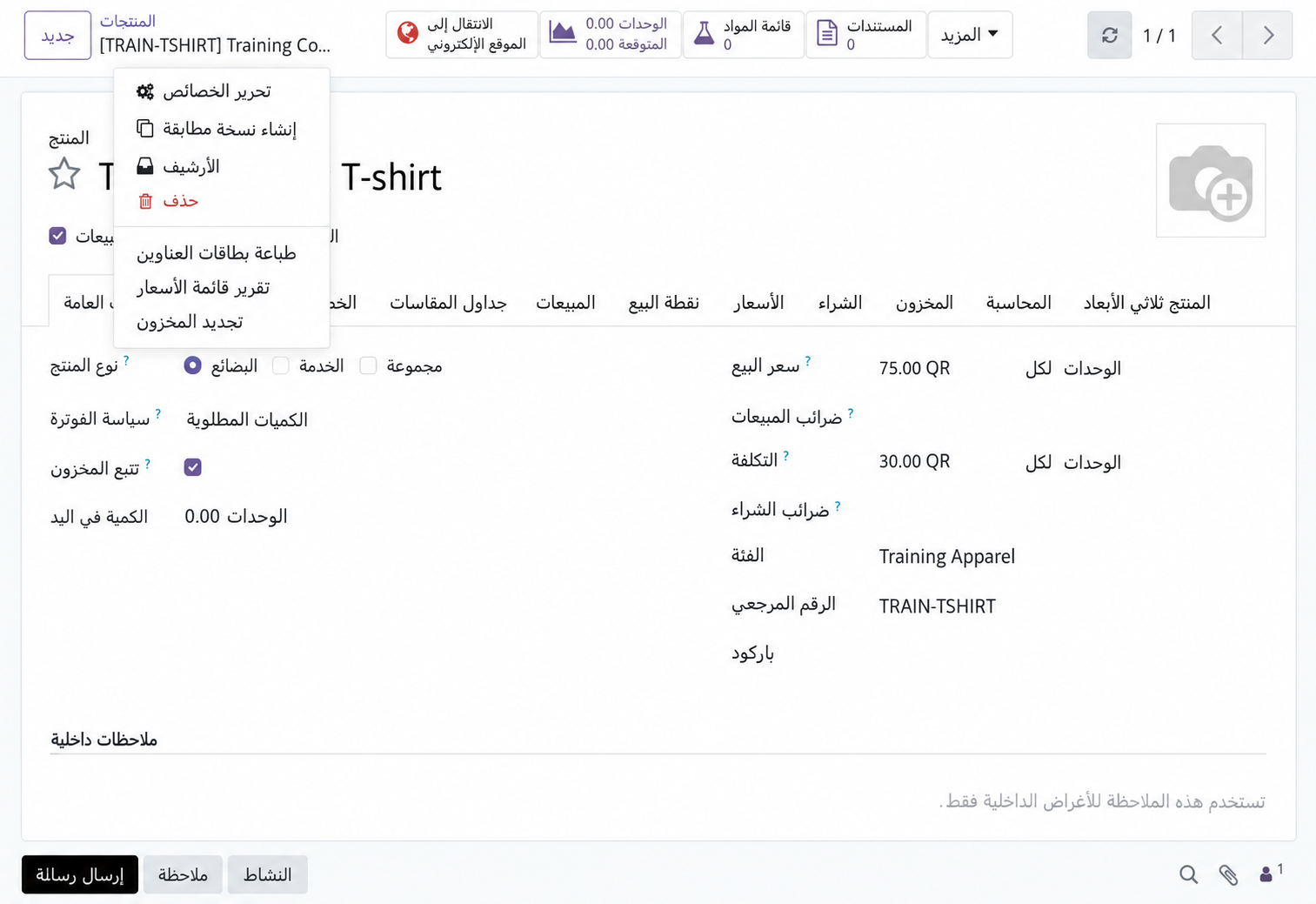The height and width of the screenshot is (904, 1316).
Task: Click the refresh record icon
Action: coord(1109,35)
